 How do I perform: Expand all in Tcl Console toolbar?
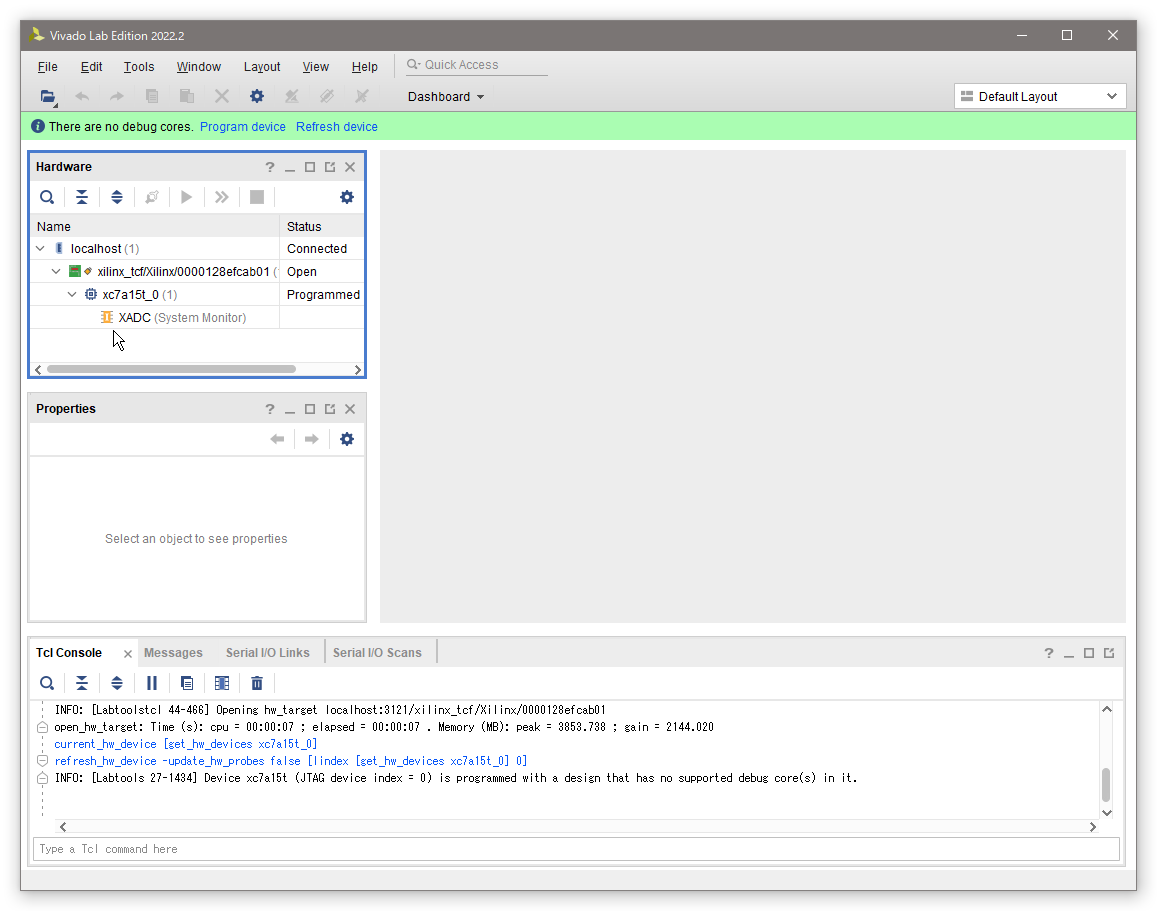pos(117,683)
